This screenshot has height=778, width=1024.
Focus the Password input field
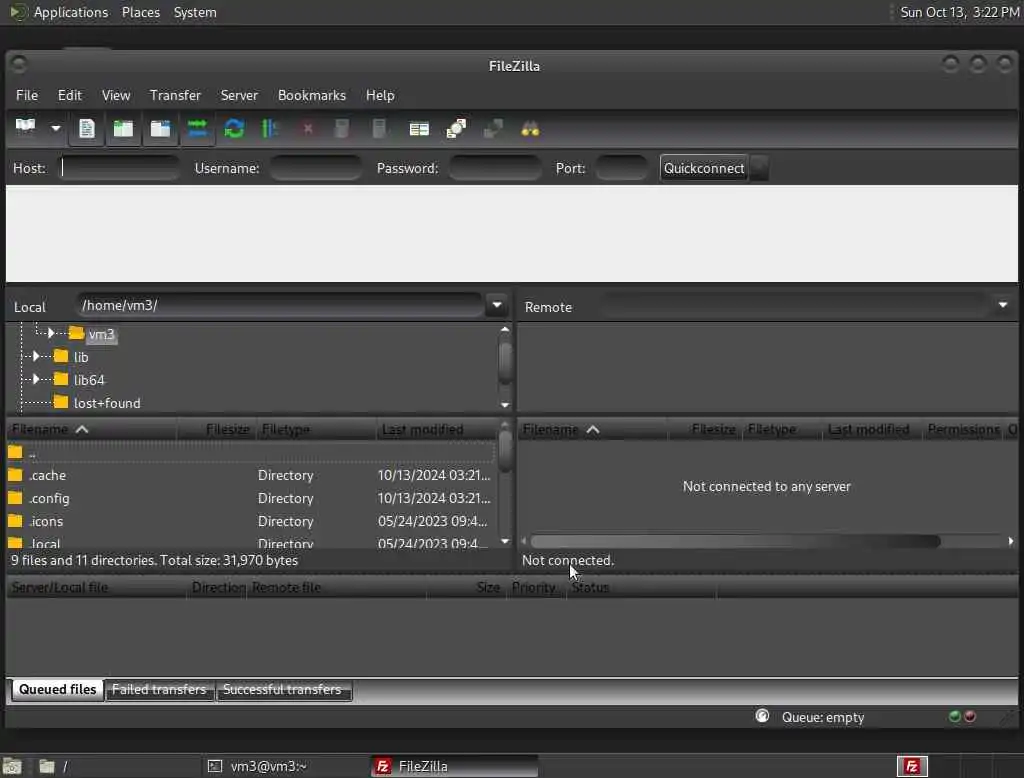(x=494, y=168)
